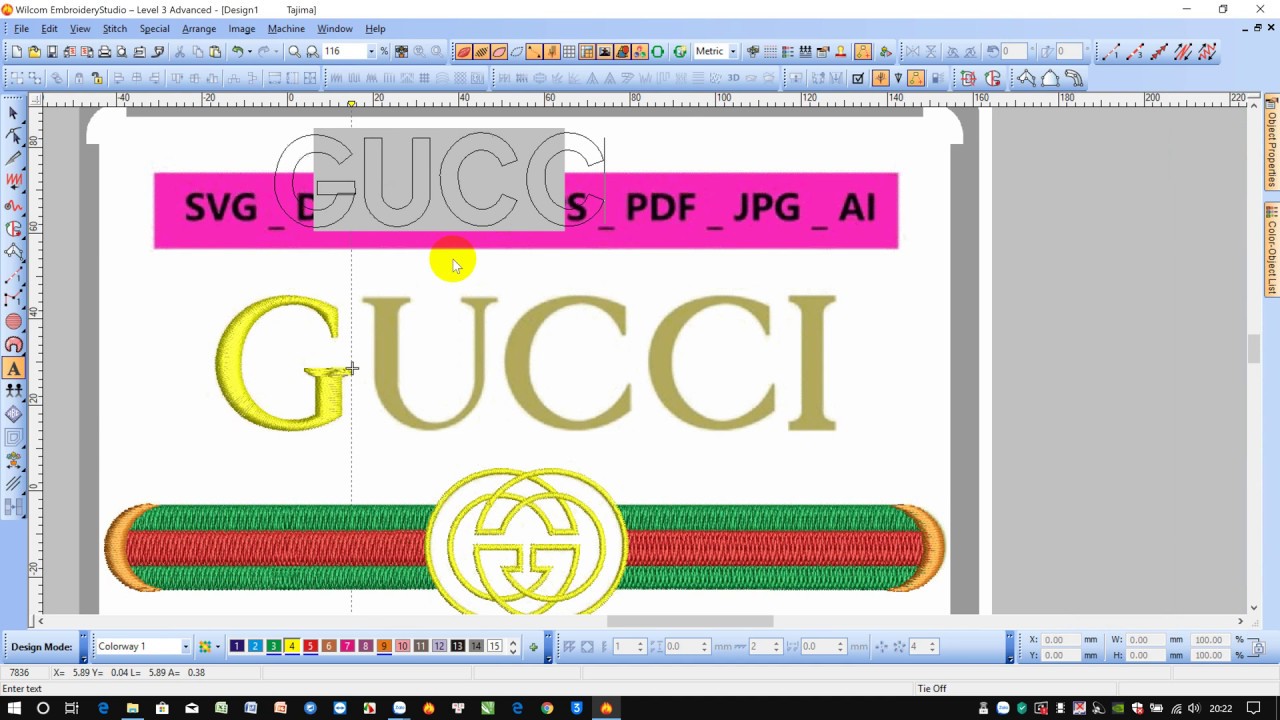Click the red filled shape stitch icon

(463, 52)
